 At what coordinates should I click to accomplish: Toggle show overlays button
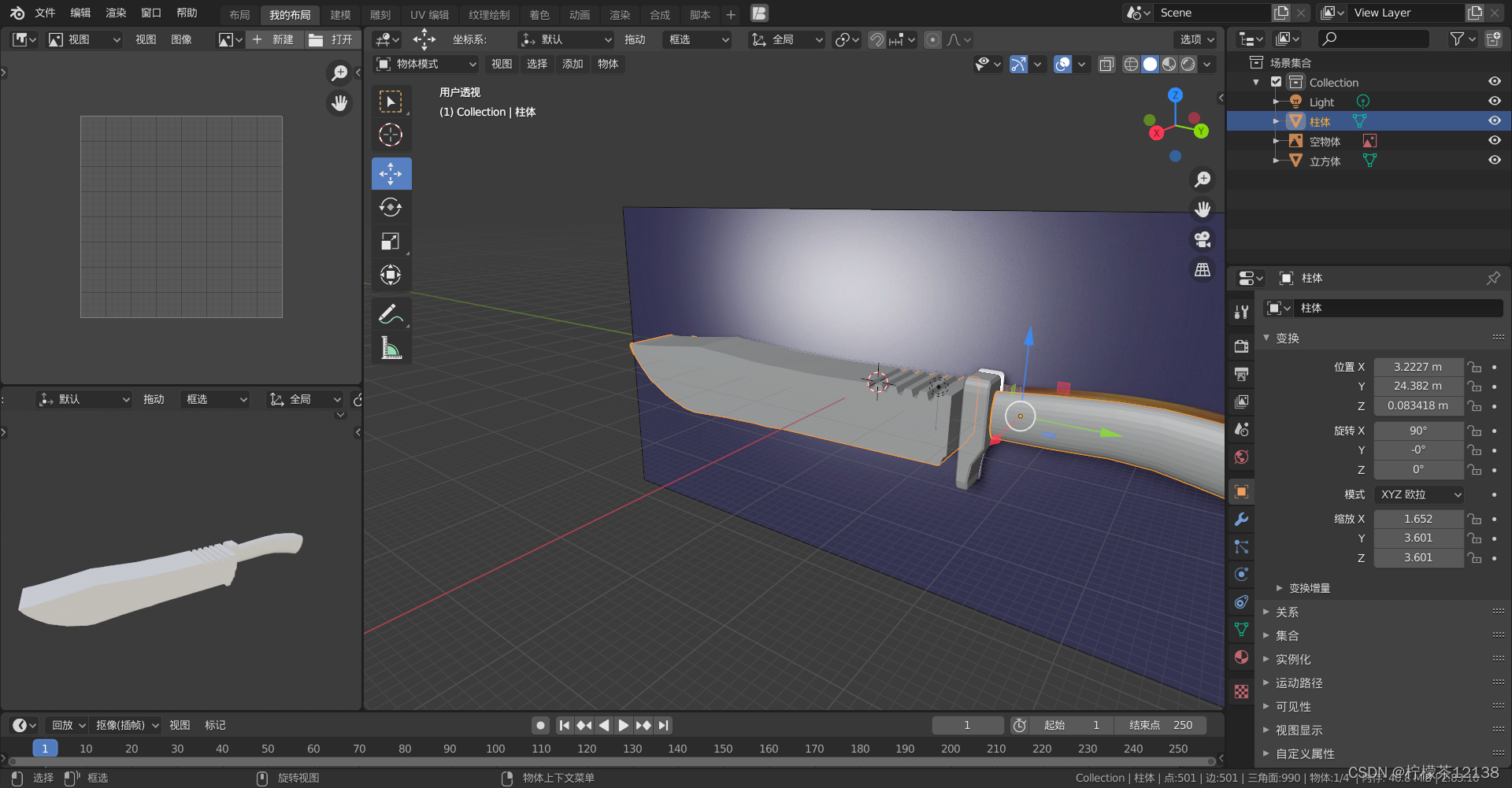pyautogui.click(x=1062, y=65)
